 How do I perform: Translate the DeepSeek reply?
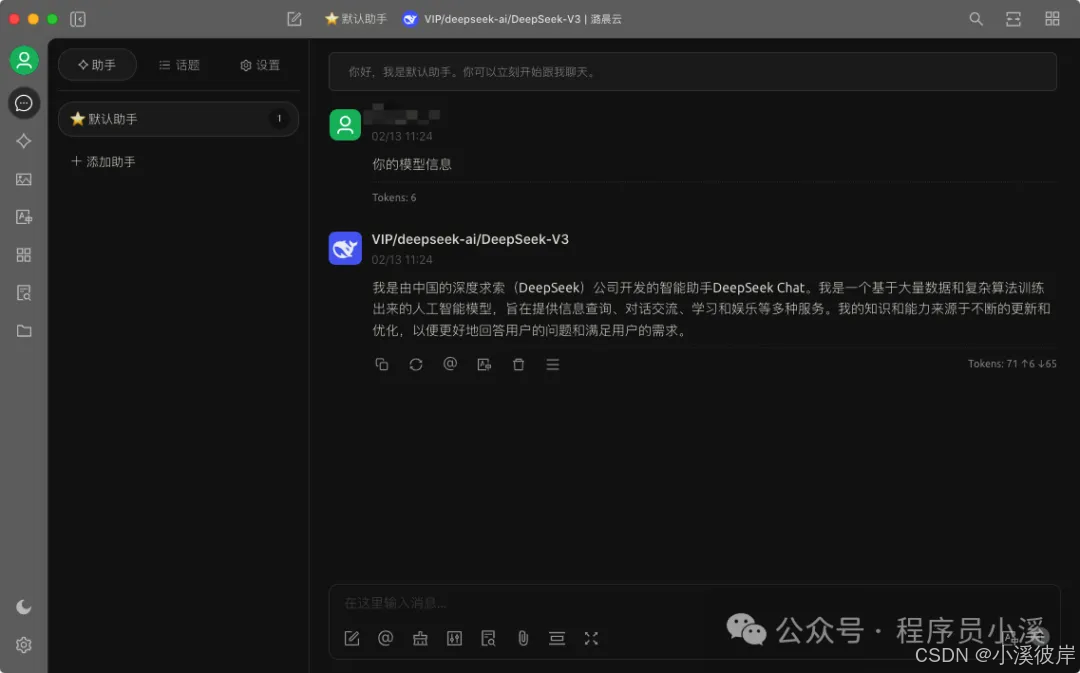tap(484, 364)
